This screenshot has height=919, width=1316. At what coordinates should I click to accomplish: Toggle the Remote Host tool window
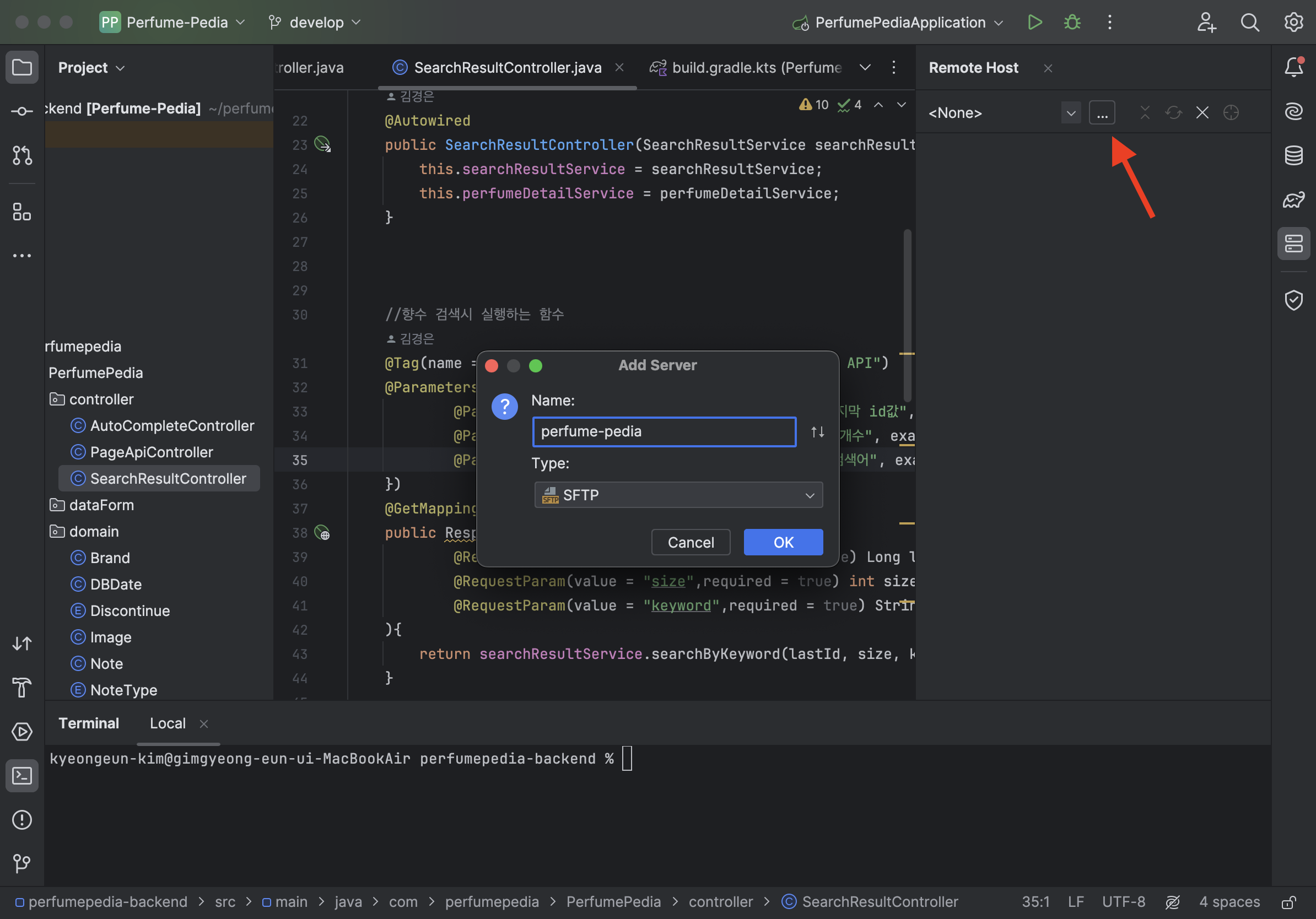(1293, 244)
